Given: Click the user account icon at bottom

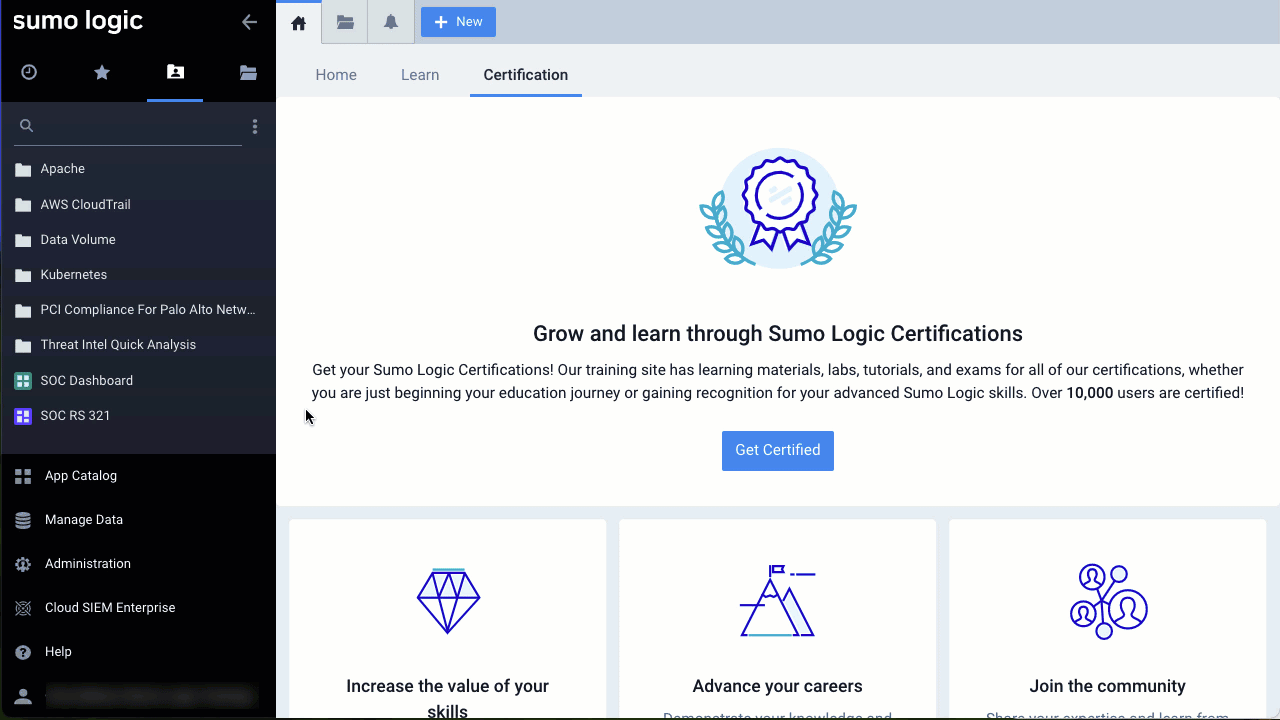Looking at the screenshot, I should click(x=22, y=695).
